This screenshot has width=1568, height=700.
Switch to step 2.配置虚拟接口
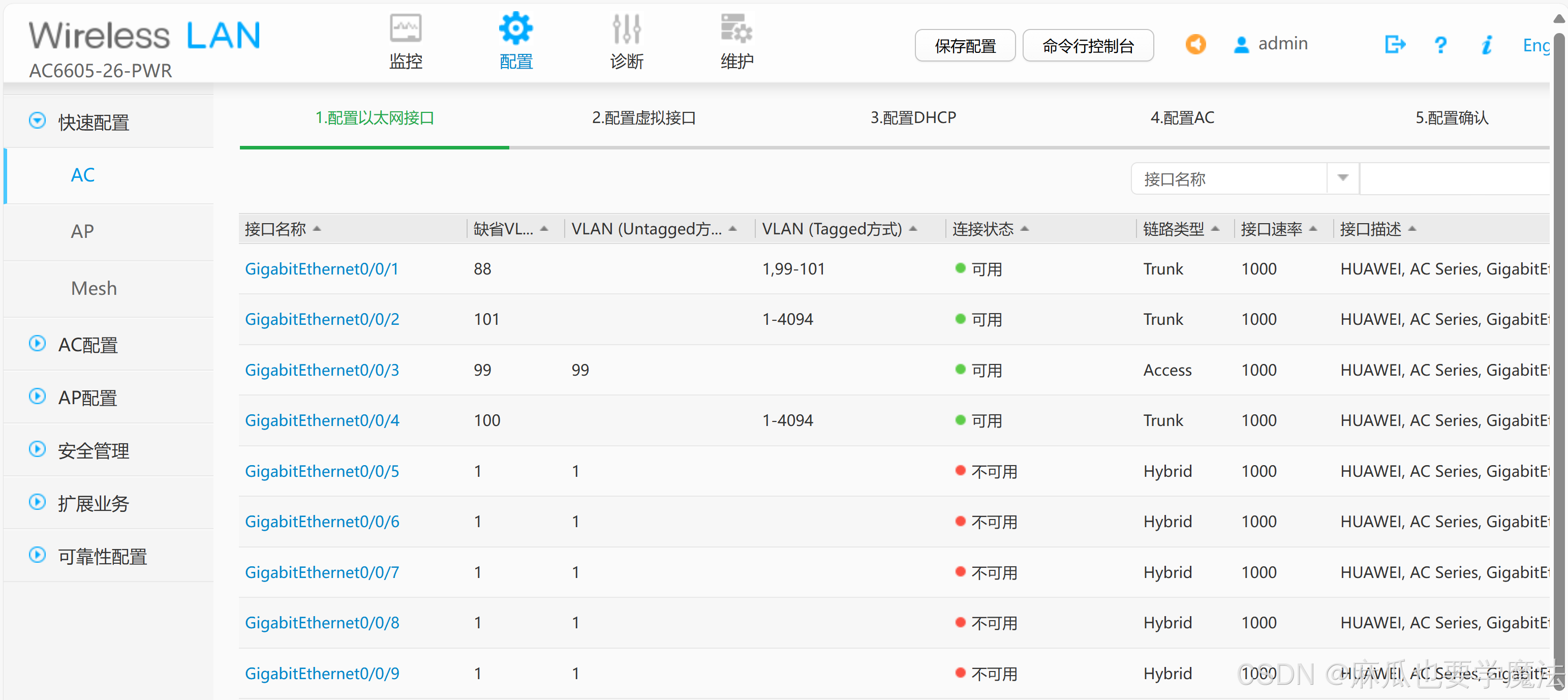click(643, 117)
